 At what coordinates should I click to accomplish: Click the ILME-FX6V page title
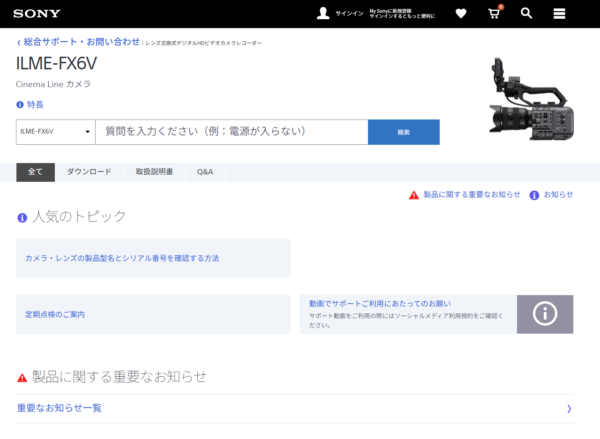pyautogui.click(x=56, y=64)
